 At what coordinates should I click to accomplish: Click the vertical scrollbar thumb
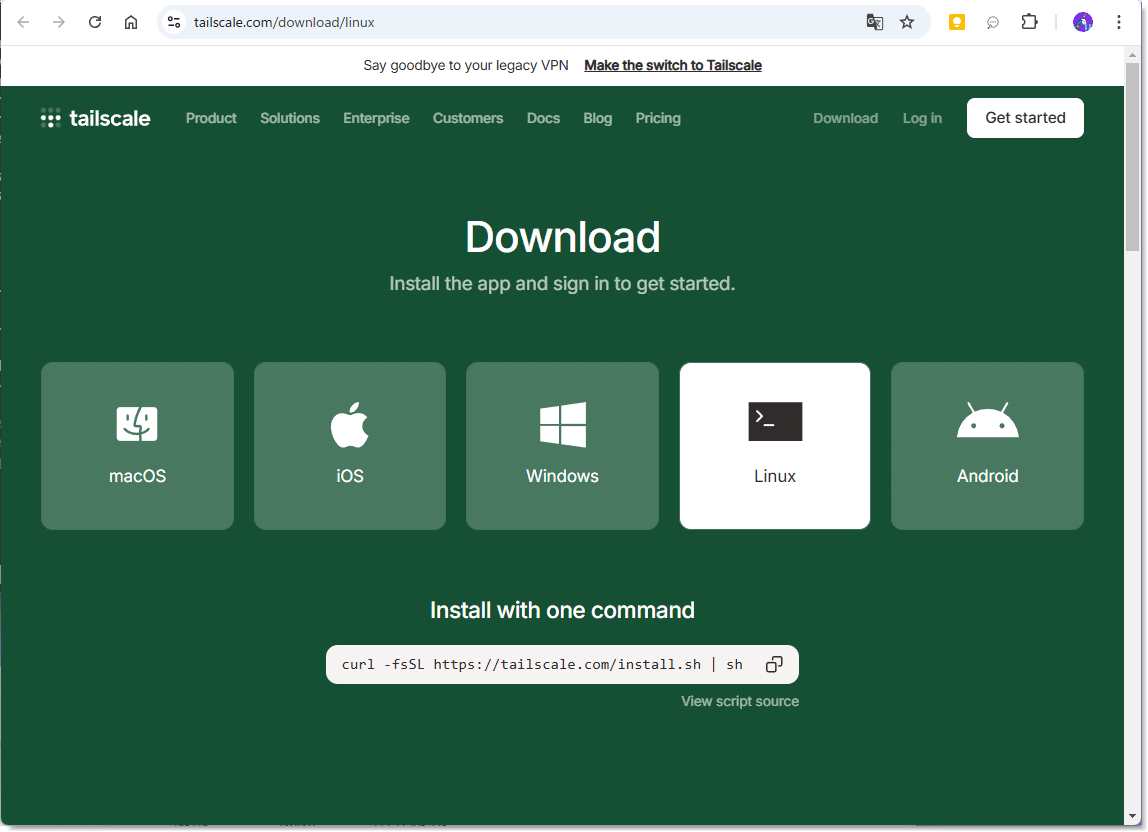(1133, 157)
